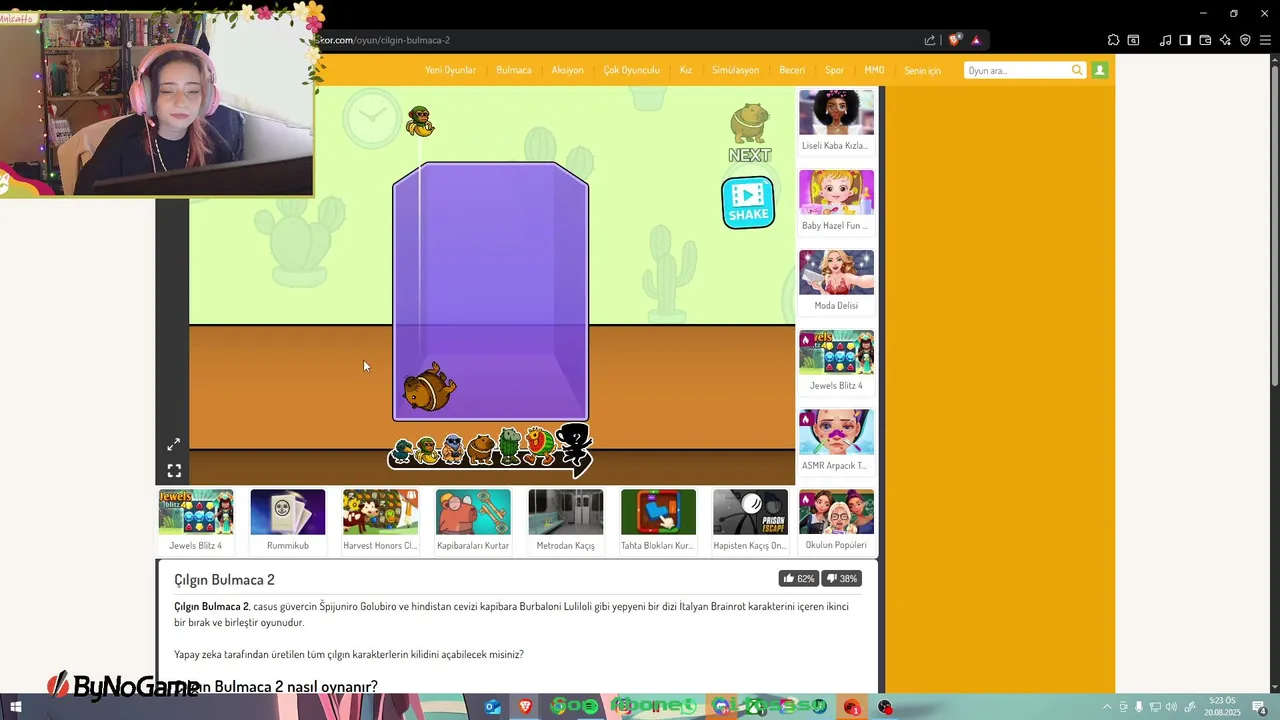
Task: Open Brave Shields lion icon
Action: click(955, 40)
